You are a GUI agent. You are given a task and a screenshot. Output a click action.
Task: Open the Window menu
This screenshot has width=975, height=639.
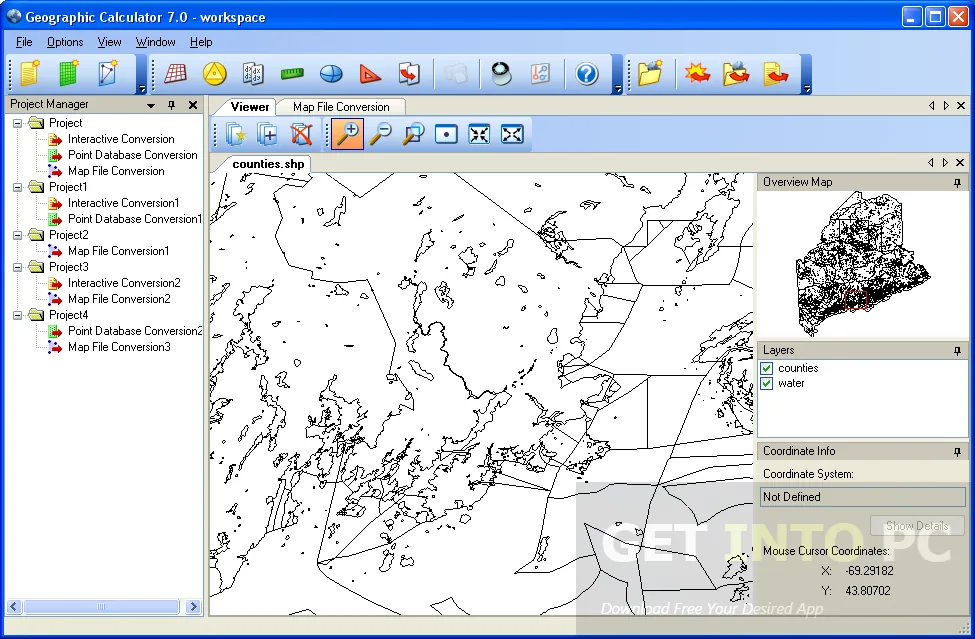[155, 42]
